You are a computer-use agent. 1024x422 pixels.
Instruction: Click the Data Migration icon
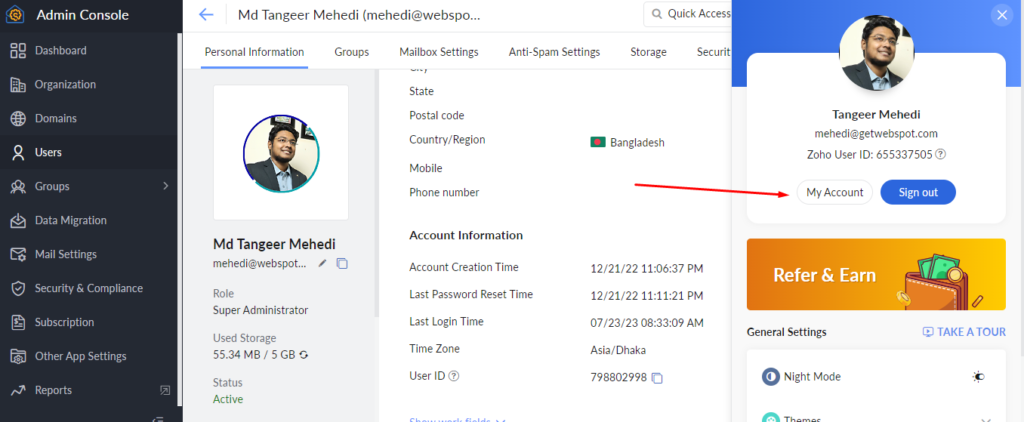pyautogui.click(x=18, y=220)
